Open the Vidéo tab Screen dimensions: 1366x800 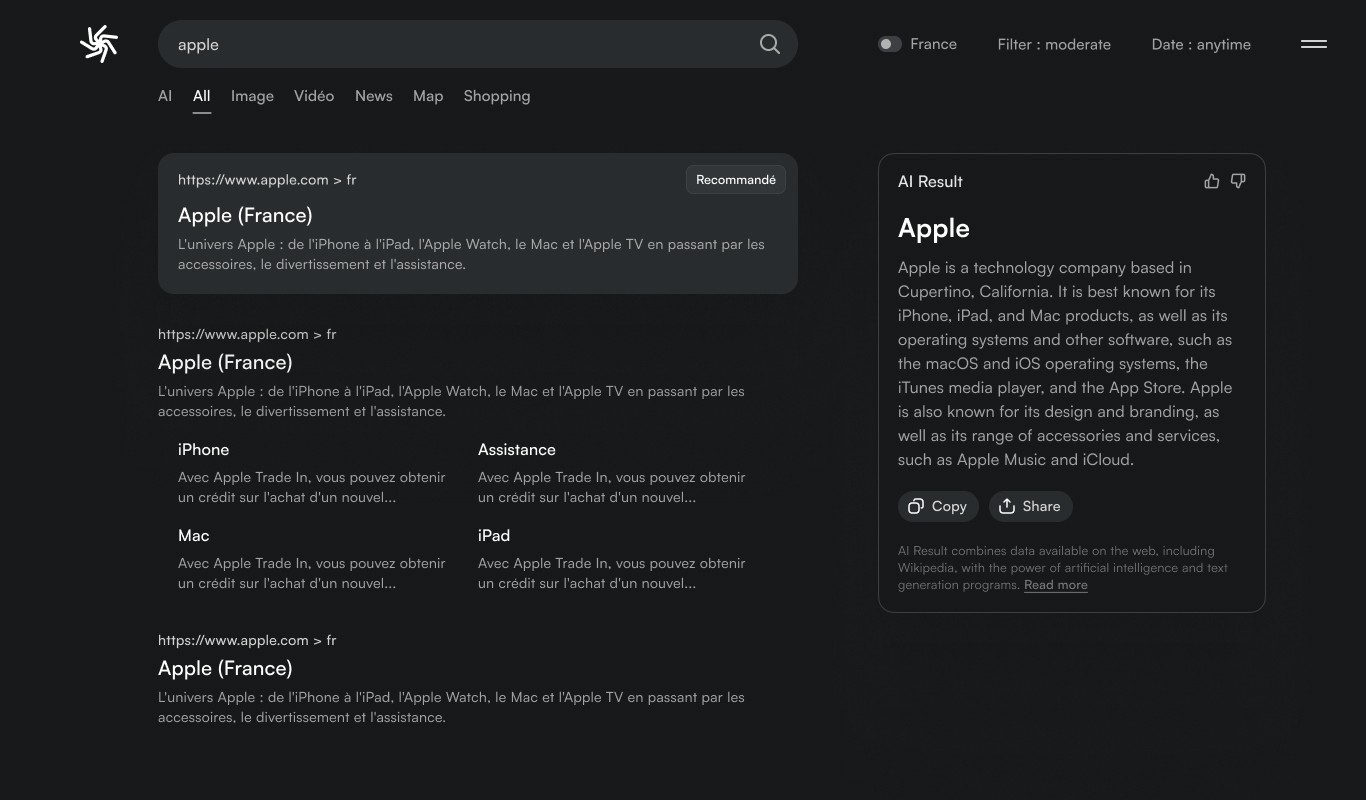314,96
